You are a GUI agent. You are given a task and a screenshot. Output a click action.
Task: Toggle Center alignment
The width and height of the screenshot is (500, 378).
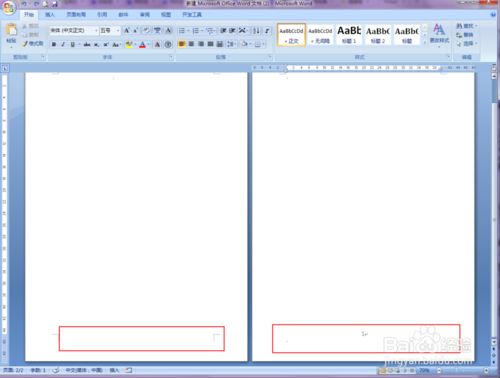[191, 44]
